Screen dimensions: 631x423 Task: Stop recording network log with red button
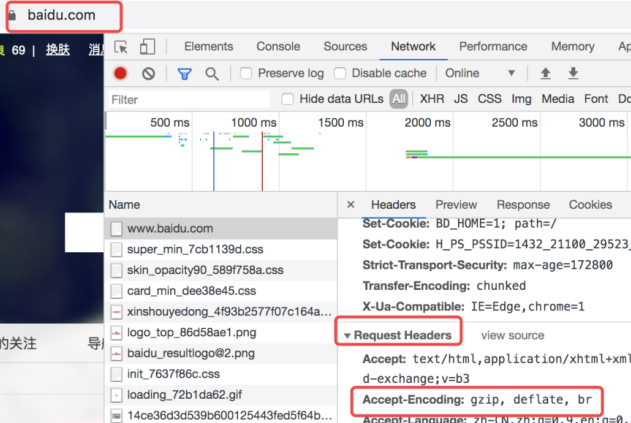click(120, 73)
